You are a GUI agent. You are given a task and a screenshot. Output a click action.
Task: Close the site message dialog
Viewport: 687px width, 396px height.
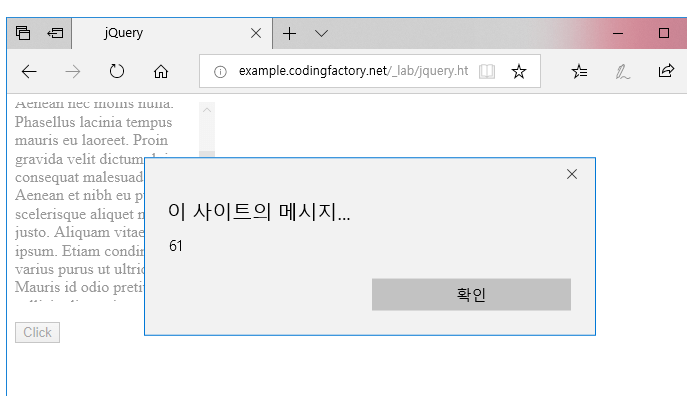(572, 174)
